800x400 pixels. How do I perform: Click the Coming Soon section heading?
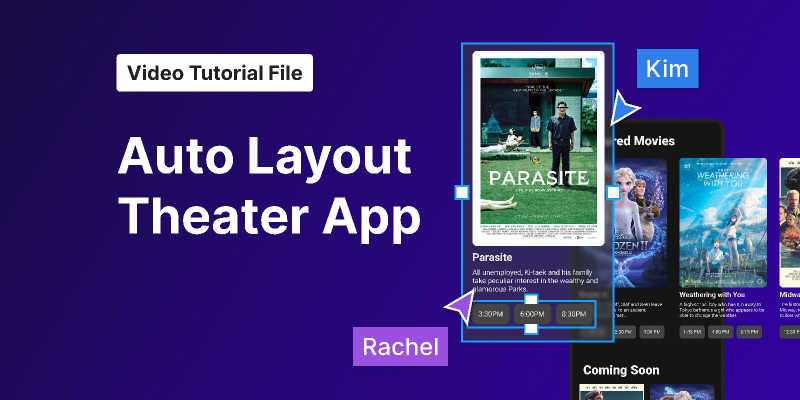pyautogui.click(x=621, y=370)
